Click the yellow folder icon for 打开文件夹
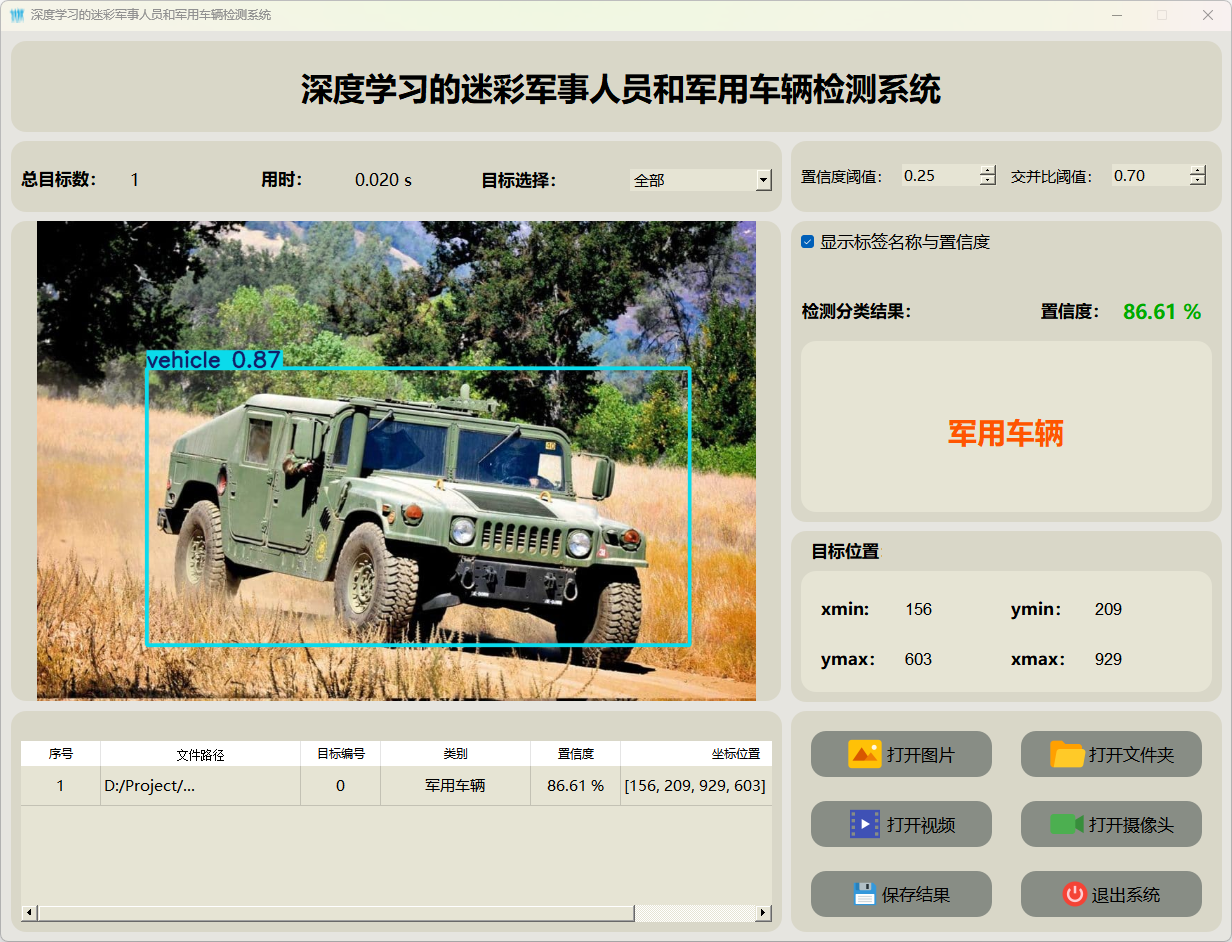 [1067, 754]
